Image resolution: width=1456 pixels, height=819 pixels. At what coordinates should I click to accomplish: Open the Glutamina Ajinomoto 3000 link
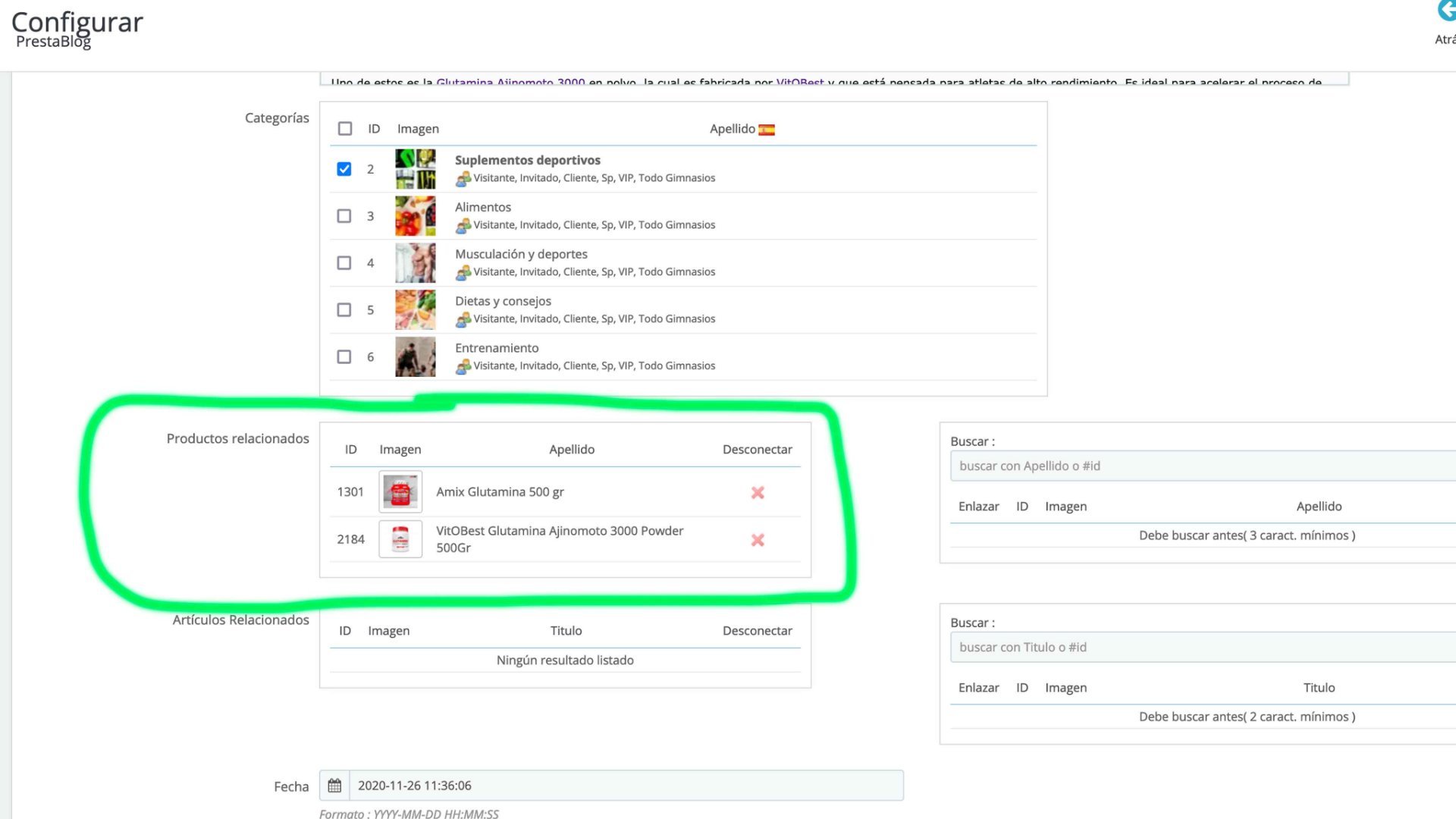coord(510,81)
